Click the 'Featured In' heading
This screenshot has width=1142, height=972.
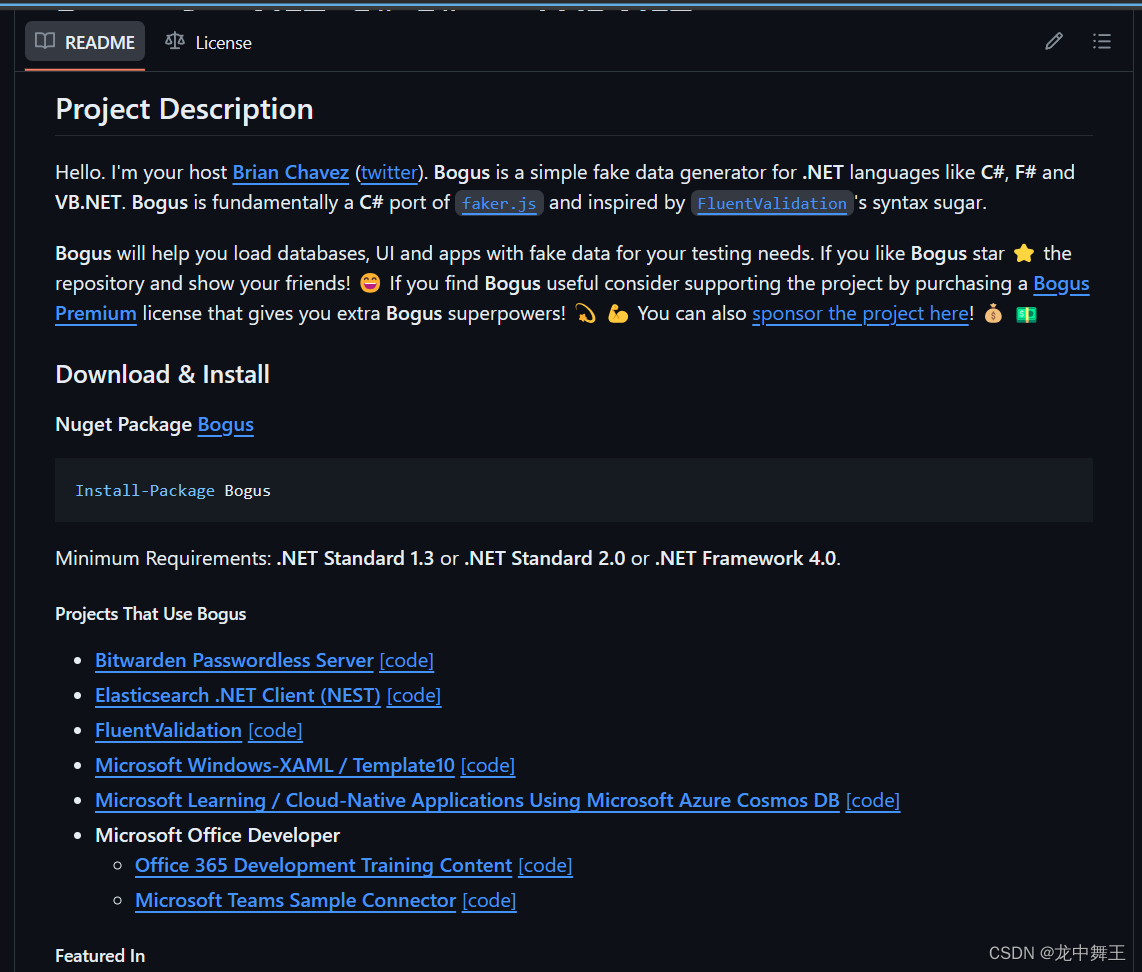[100, 955]
